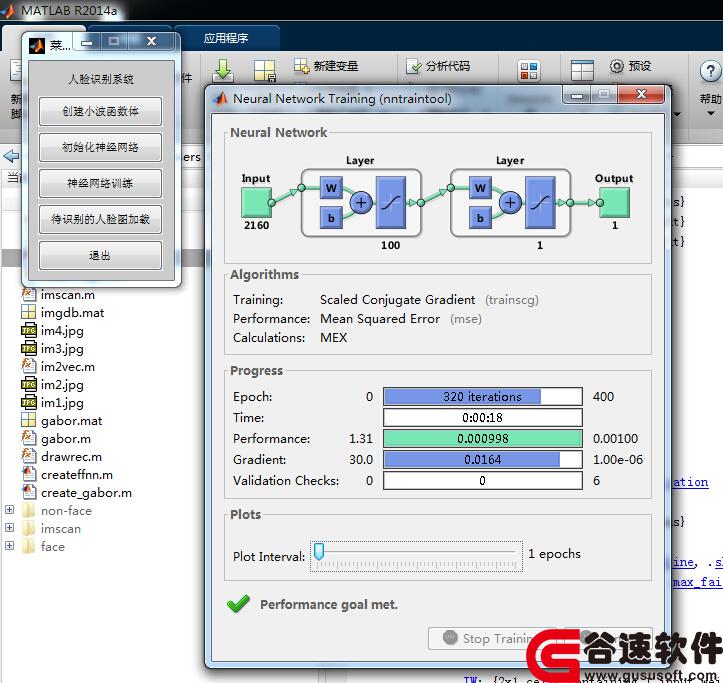Open 预设 preferences gear icon
This screenshot has width=723, height=683.
coord(616,66)
